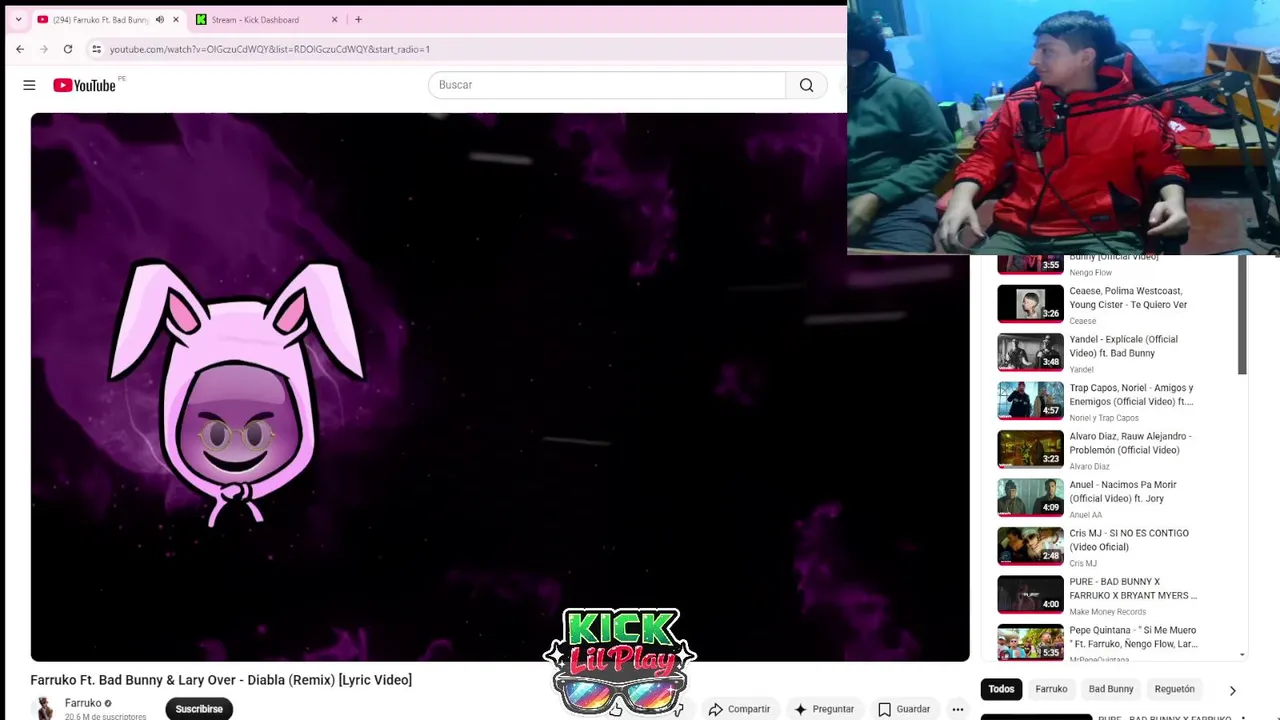Open Ceaese Te Quiero Ver thumbnail
The height and width of the screenshot is (720, 1280).
click(x=1030, y=304)
